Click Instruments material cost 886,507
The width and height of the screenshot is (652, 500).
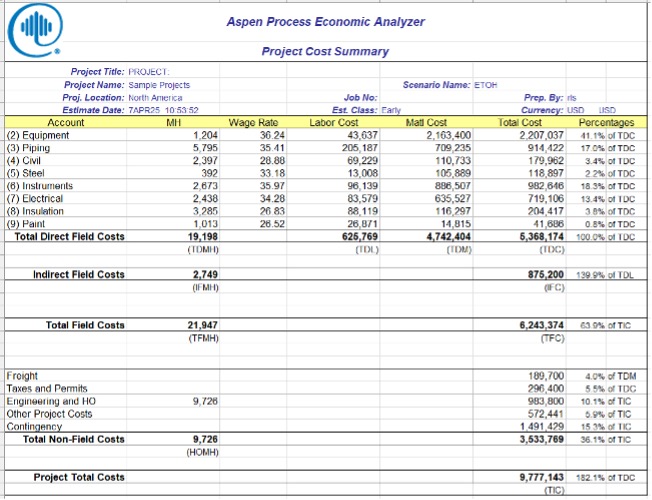(453, 186)
